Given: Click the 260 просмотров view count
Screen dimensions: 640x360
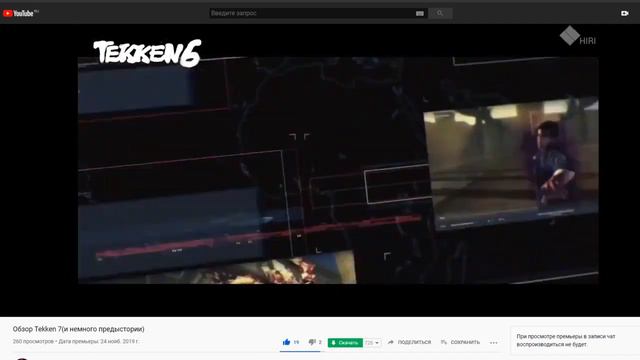Looking at the screenshot, I should pyautogui.click(x=33, y=341).
